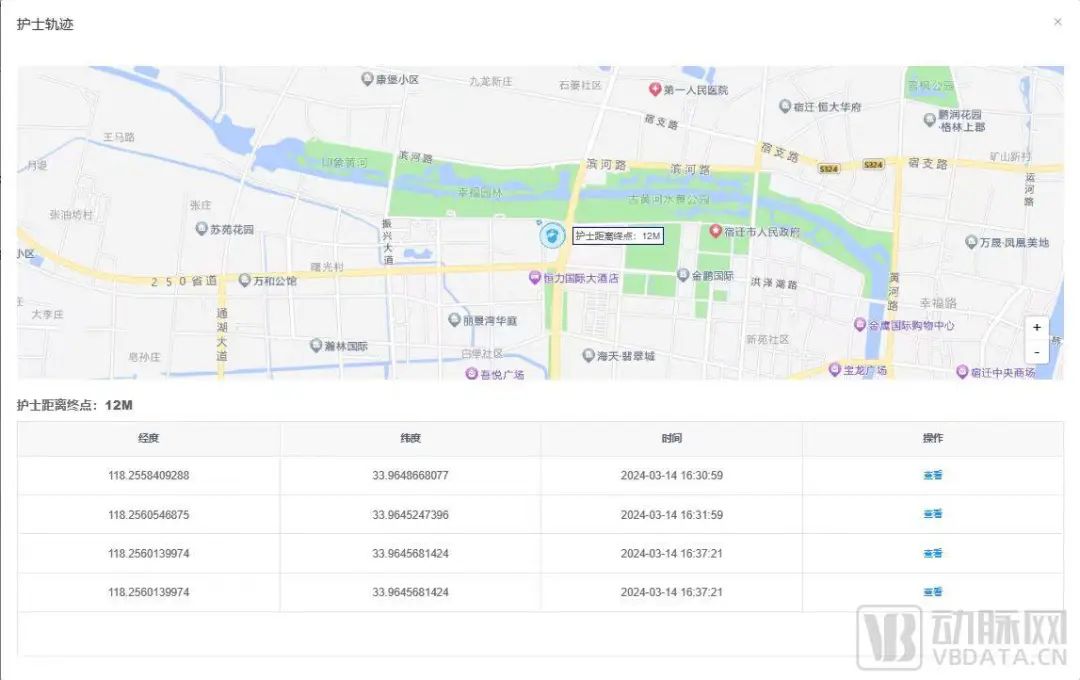The width and height of the screenshot is (1080, 680).
Task: Click the 第一人民医院 hospital marker
Action: pyautogui.click(x=656, y=88)
